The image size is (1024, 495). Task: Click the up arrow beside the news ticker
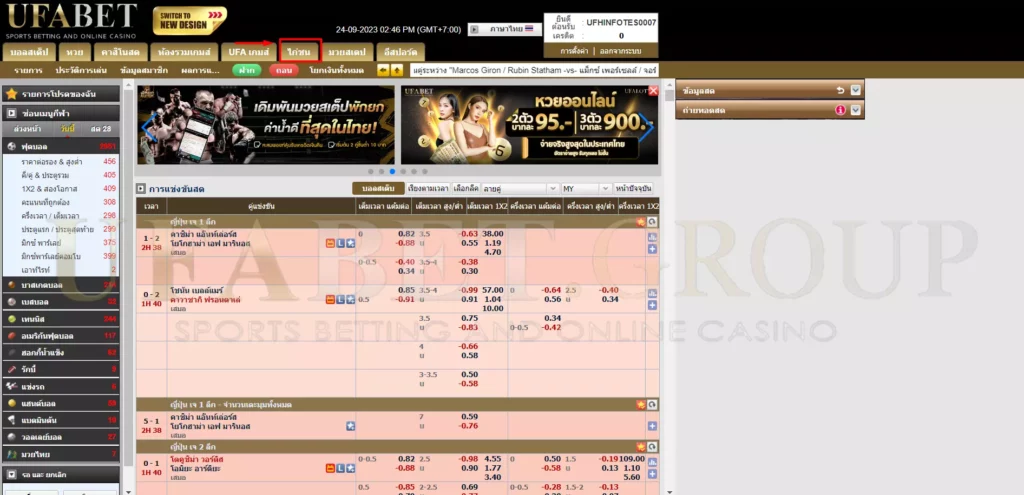[397, 70]
